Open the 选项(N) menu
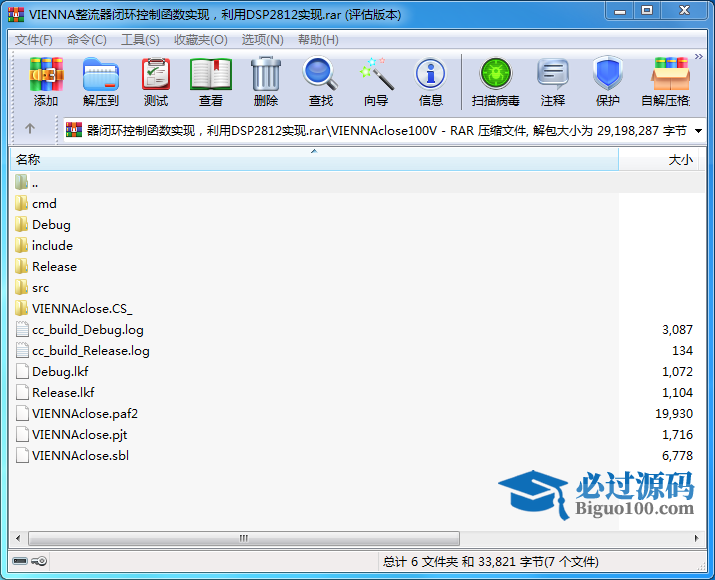Viewport: 715px width, 580px height. point(262,40)
